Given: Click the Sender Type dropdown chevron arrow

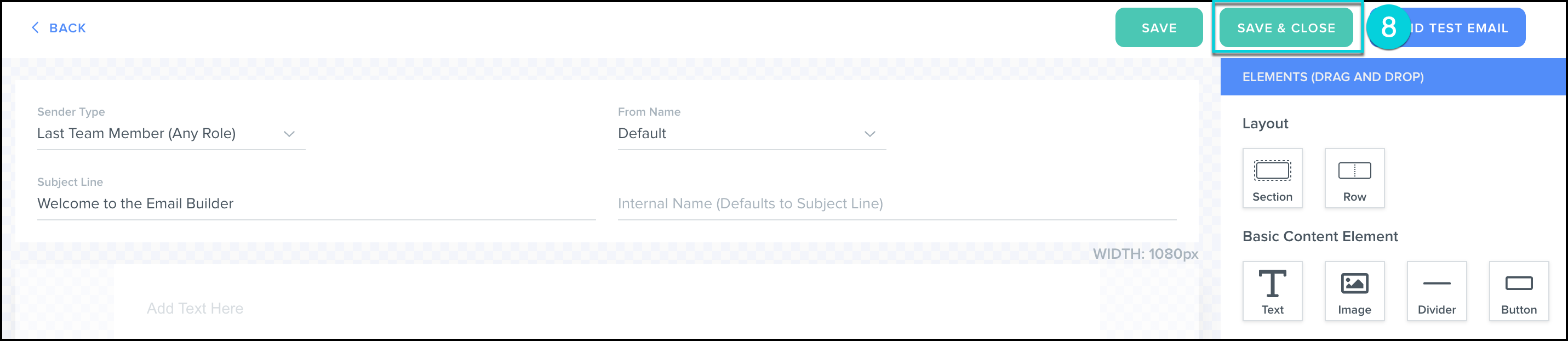Looking at the screenshot, I should tap(289, 133).
